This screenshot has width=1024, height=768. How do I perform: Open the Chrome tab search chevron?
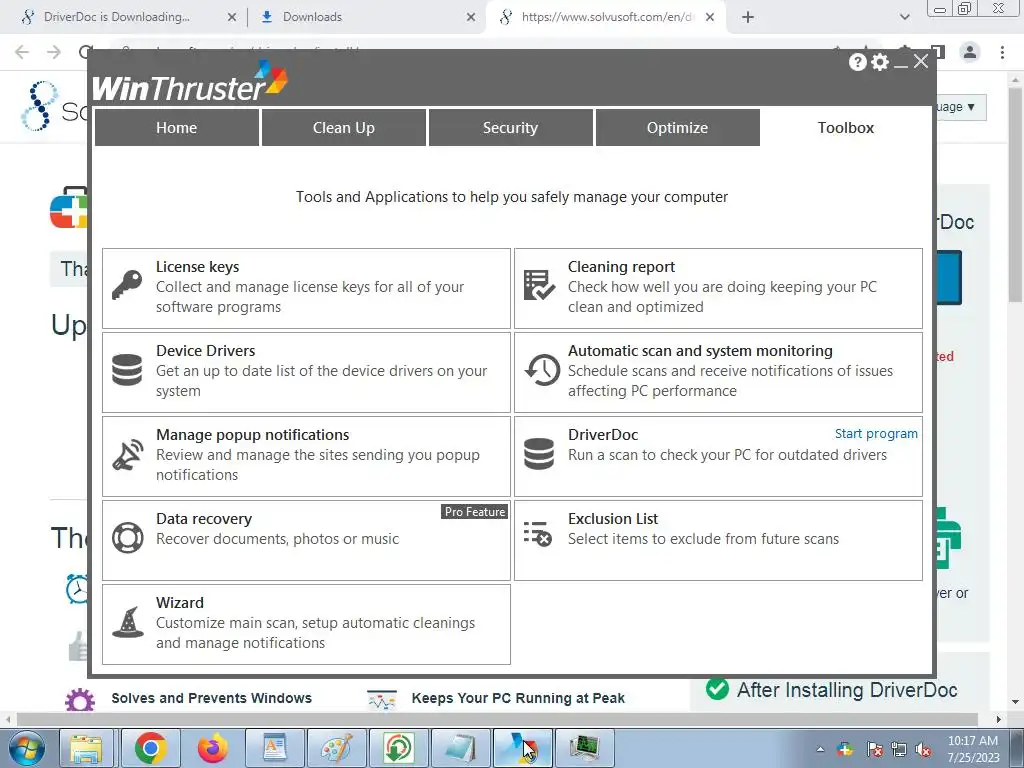[x=904, y=17]
